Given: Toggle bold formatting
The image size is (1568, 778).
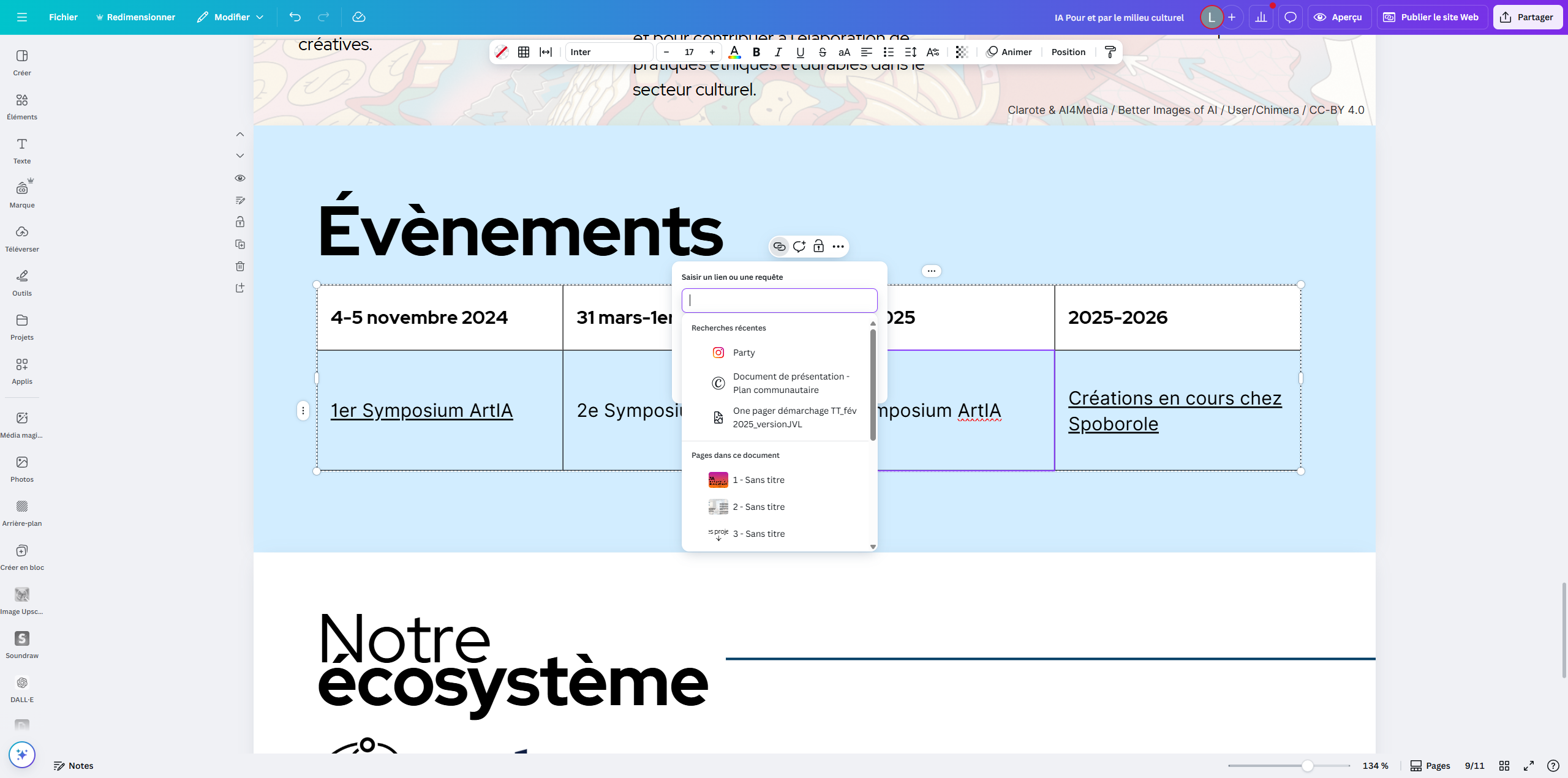Looking at the screenshot, I should pyautogui.click(x=756, y=52).
